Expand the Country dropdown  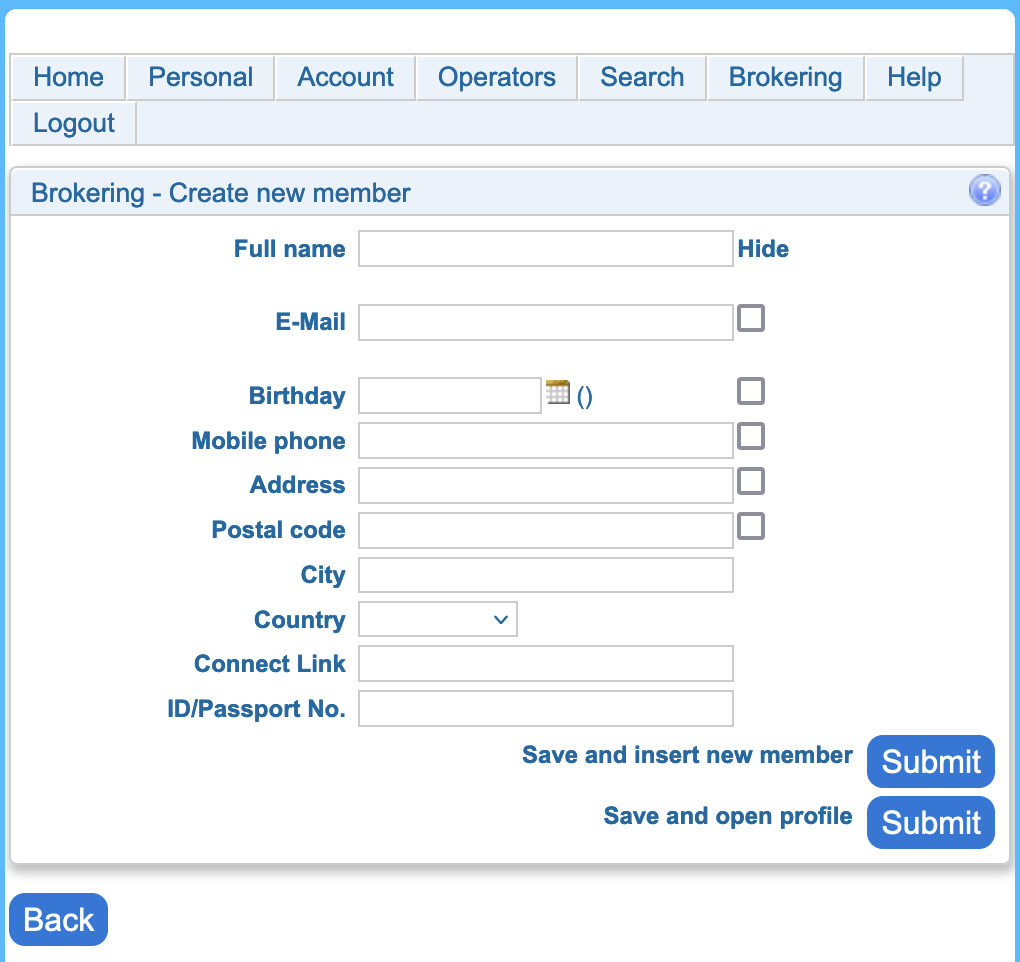(x=438, y=619)
